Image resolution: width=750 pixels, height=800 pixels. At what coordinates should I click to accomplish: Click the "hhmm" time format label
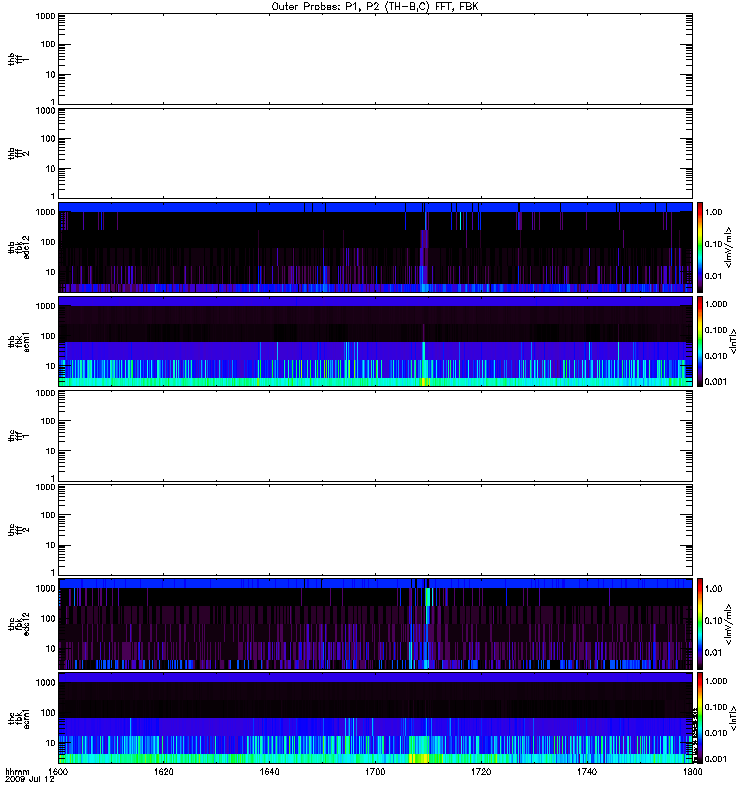coord(17,772)
